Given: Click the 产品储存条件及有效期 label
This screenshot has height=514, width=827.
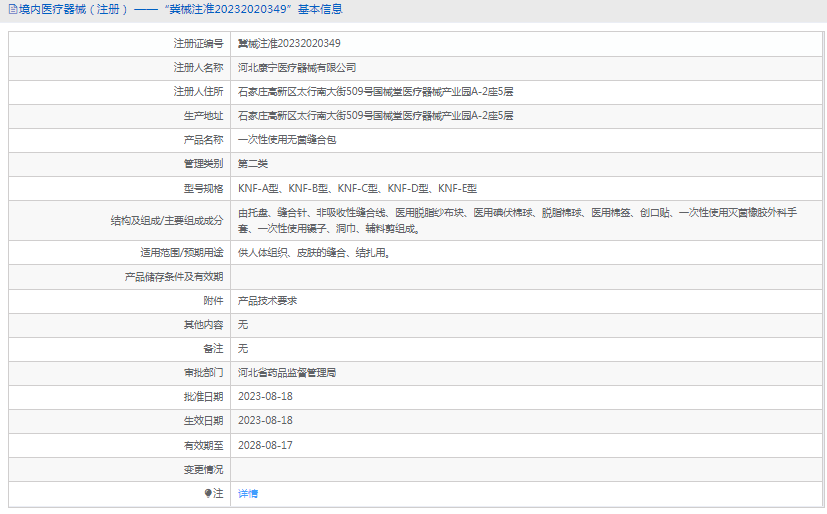Looking at the screenshot, I should (x=174, y=277).
